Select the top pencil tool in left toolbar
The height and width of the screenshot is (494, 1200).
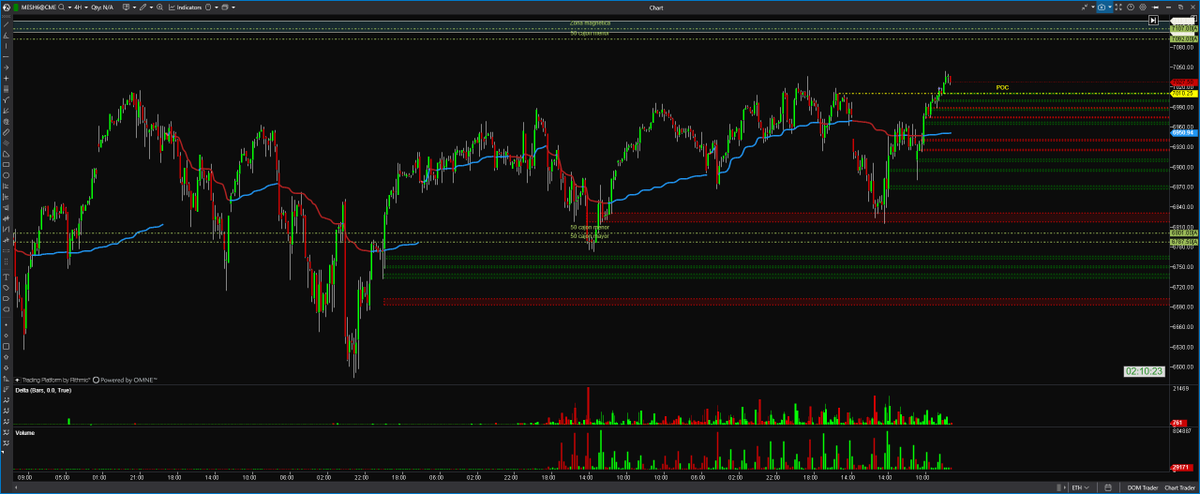tap(6, 26)
